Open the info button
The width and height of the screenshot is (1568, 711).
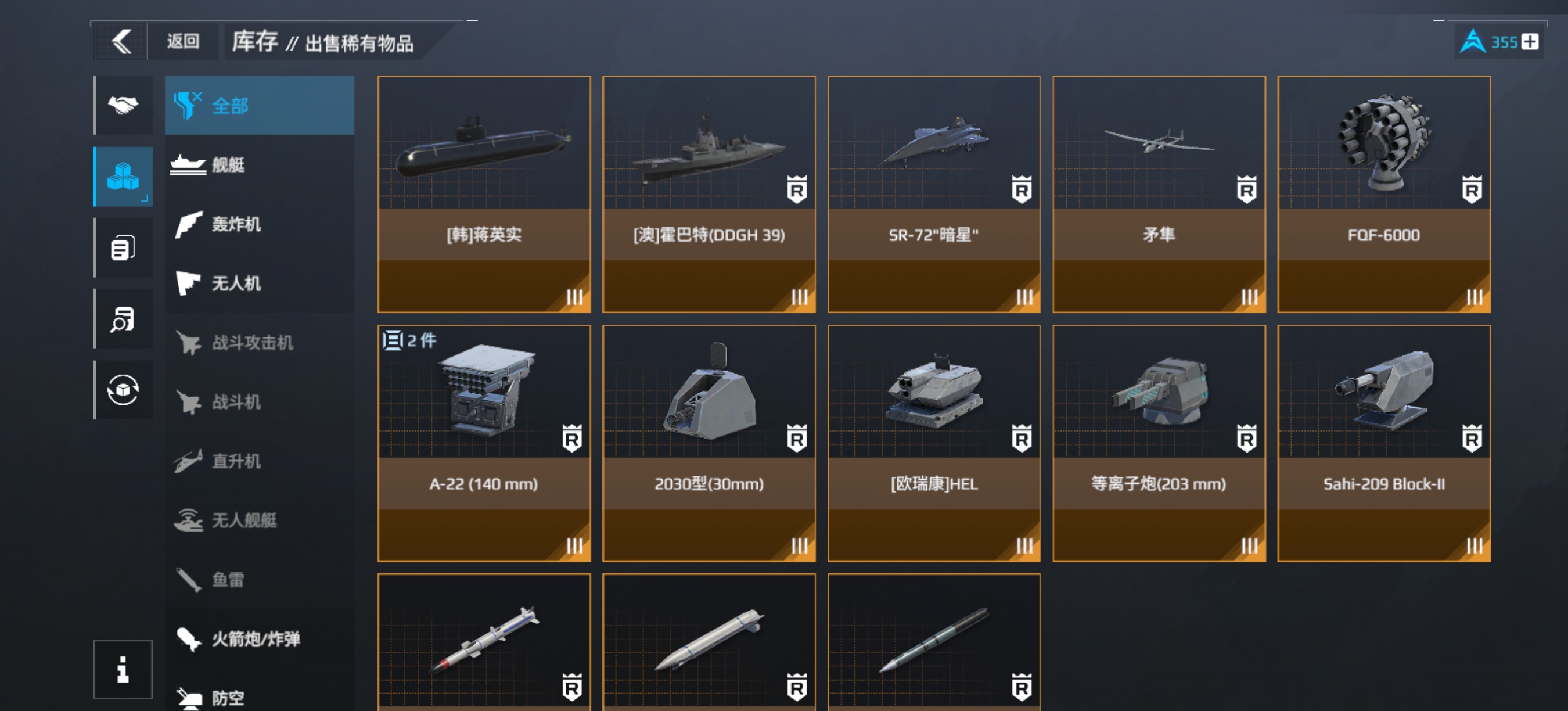point(123,669)
